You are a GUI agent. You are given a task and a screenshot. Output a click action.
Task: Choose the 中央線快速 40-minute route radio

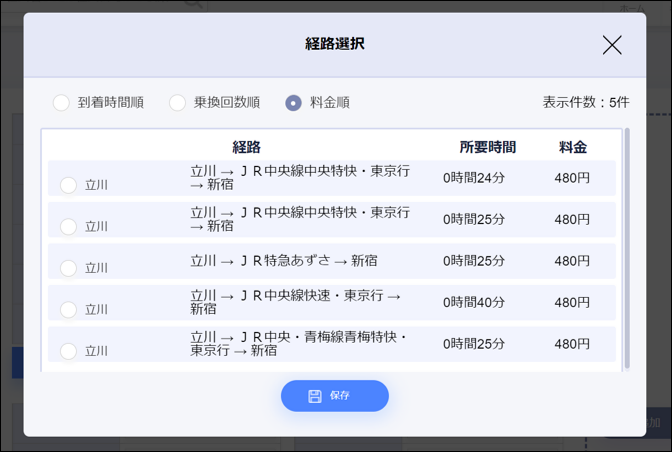coord(68,310)
